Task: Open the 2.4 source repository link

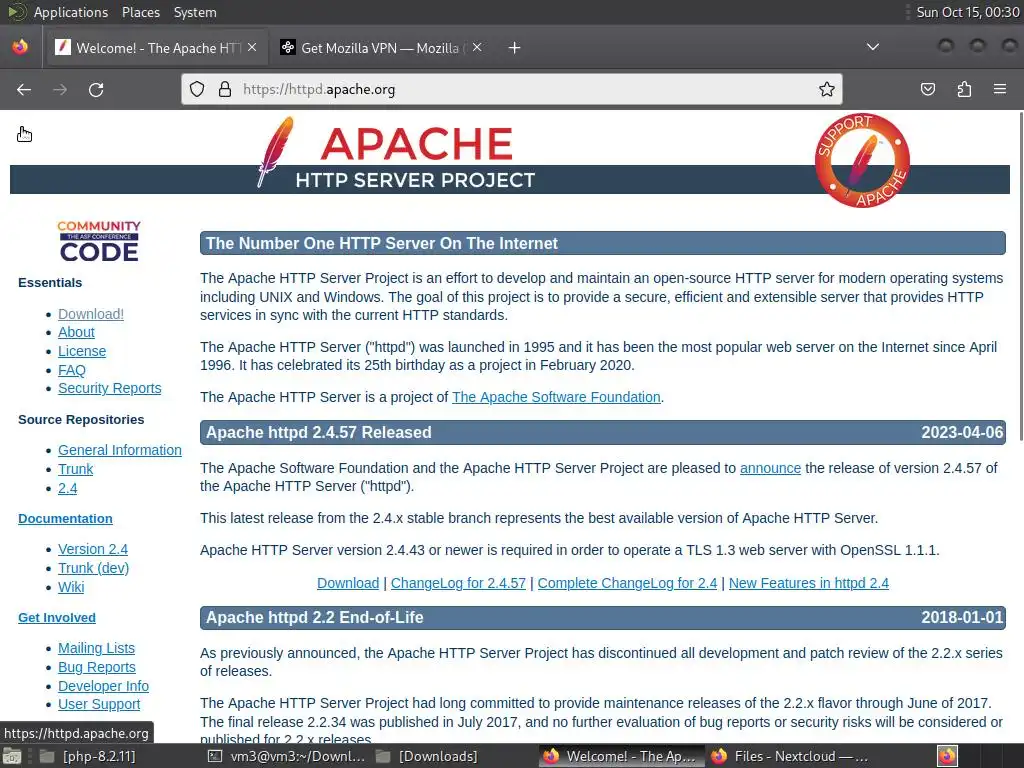Action: pyautogui.click(x=67, y=488)
